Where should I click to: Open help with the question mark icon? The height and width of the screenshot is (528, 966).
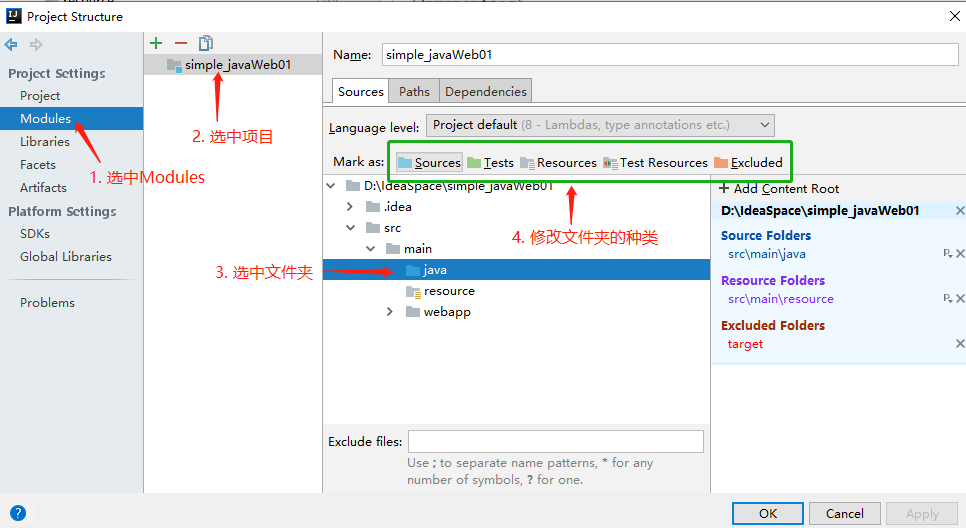point(18,513)
